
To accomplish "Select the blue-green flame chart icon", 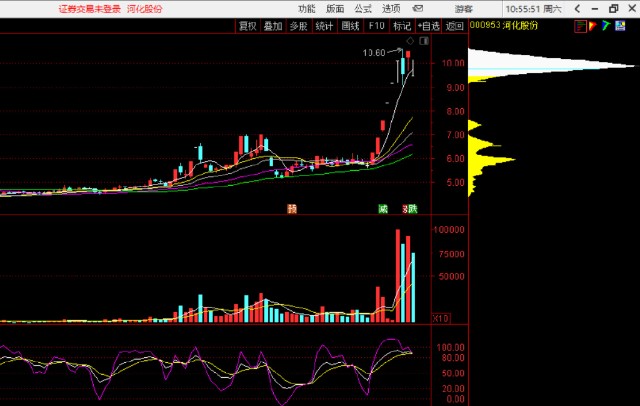I will coord(606,26).
